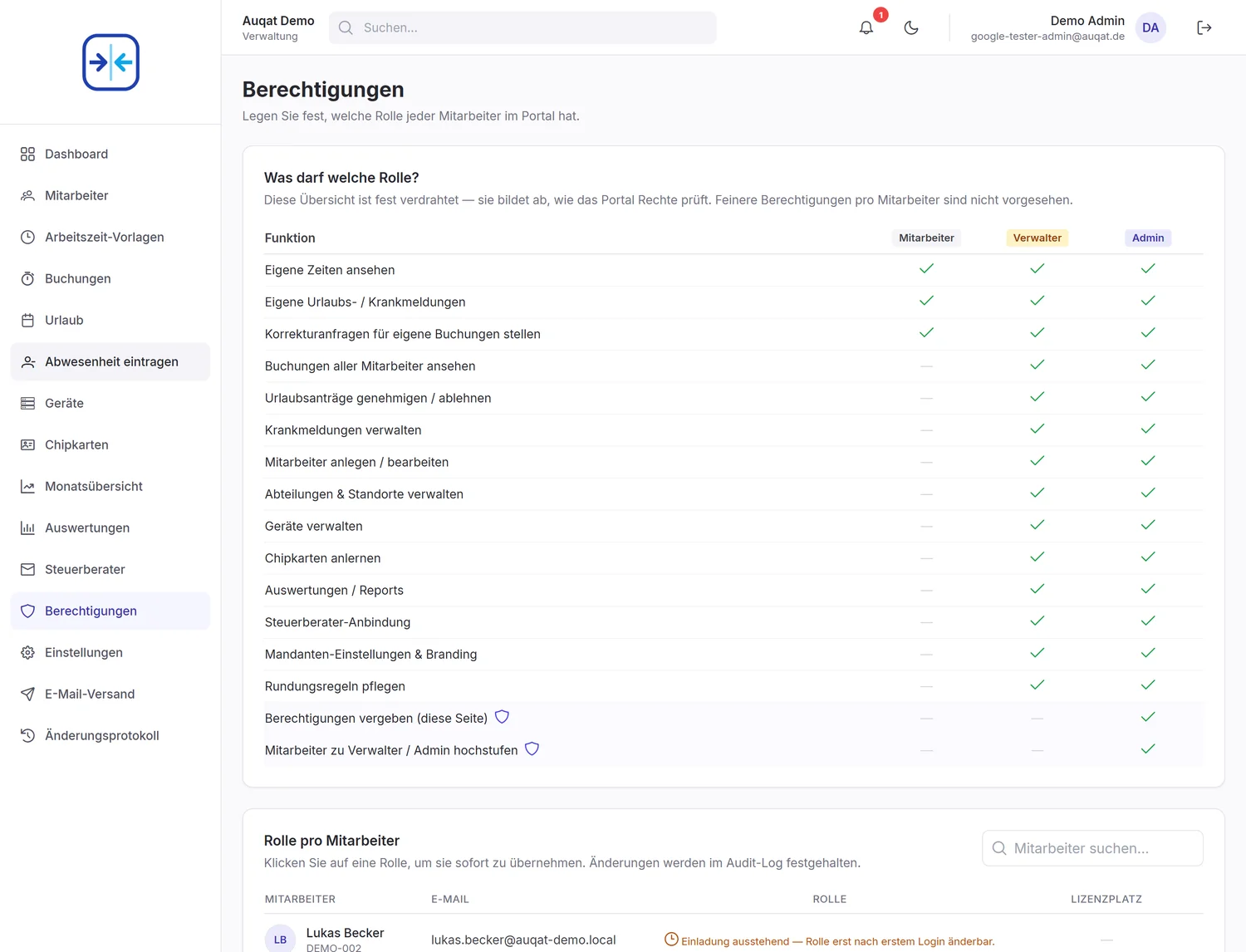This screenshot has height=952, width=1246.
Task: Click the email lukas.becker@auqat-demo.local
Action: tap(523, 940)
